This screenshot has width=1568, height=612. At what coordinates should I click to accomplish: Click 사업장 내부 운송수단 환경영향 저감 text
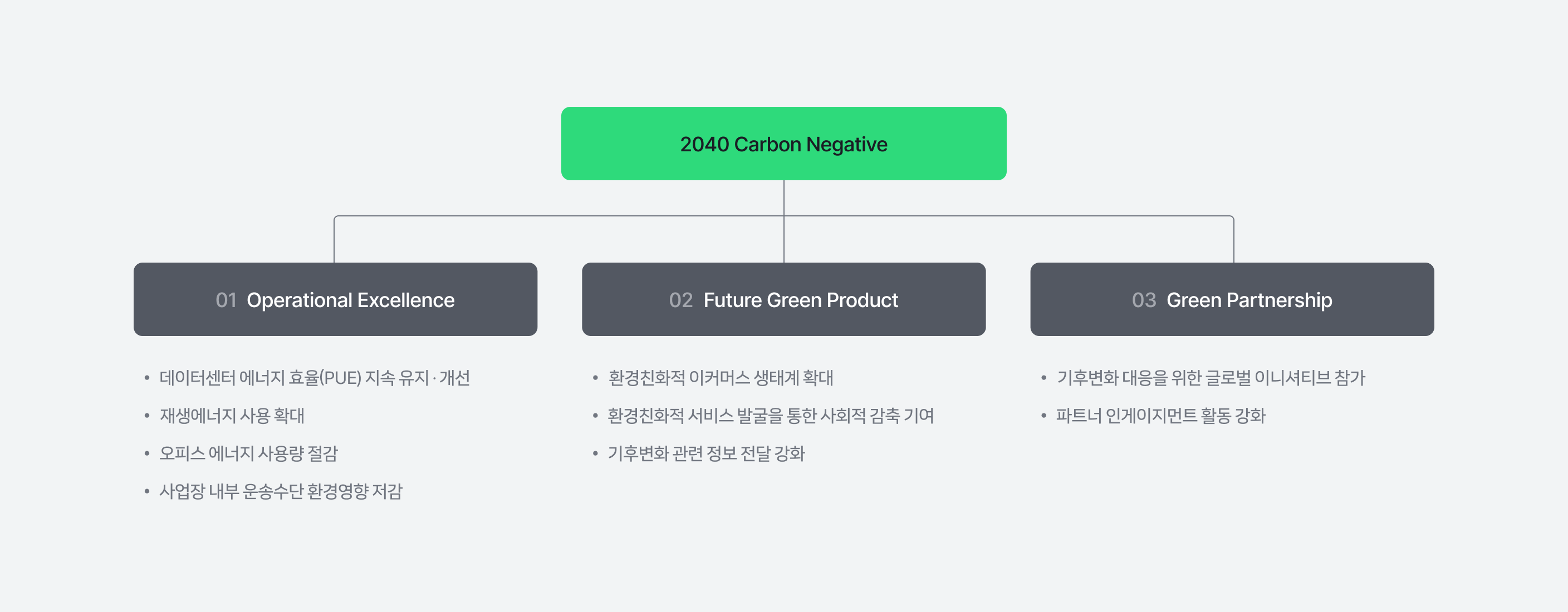[281, 491]
